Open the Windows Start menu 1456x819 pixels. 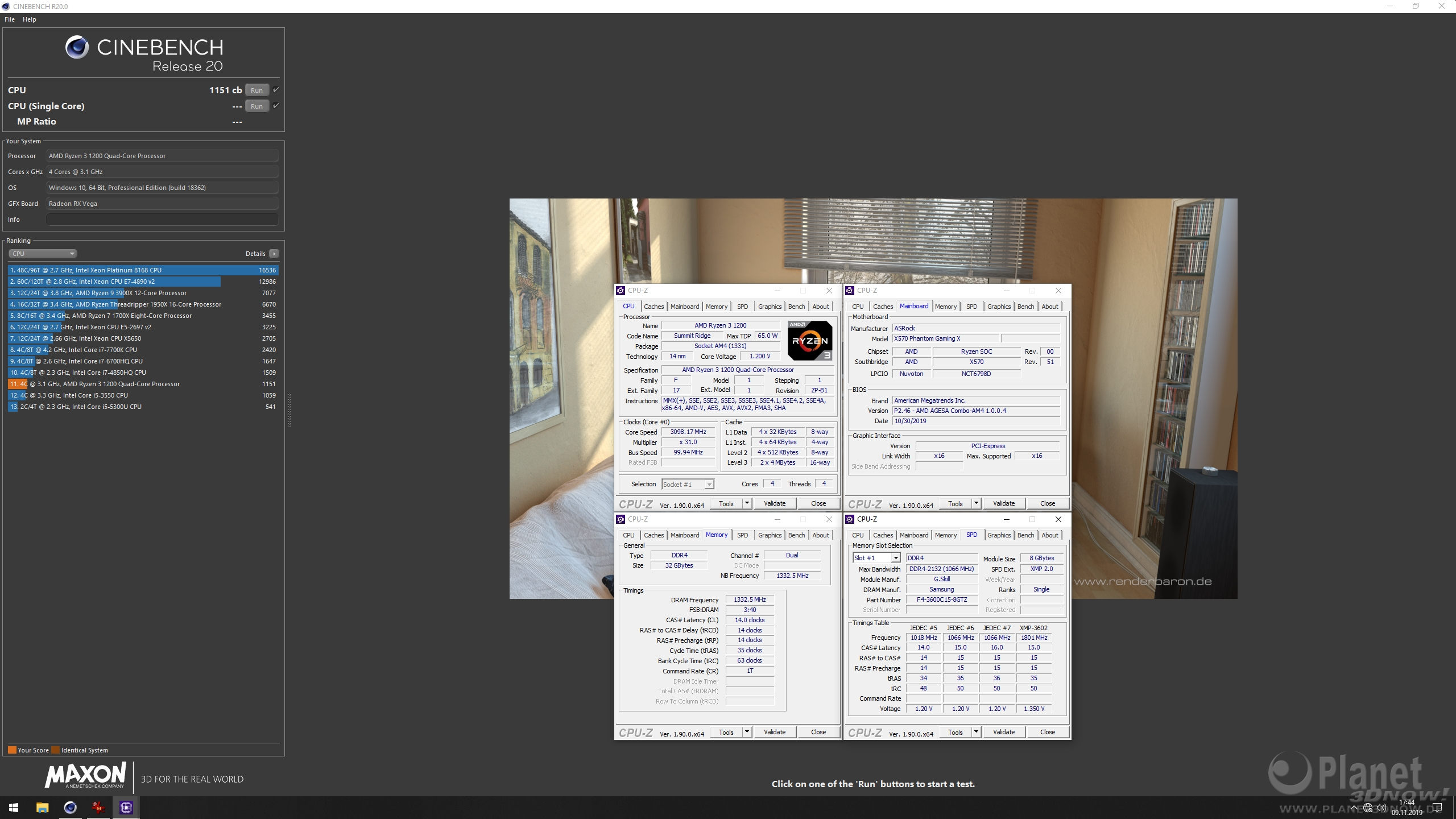click(14, 808)
